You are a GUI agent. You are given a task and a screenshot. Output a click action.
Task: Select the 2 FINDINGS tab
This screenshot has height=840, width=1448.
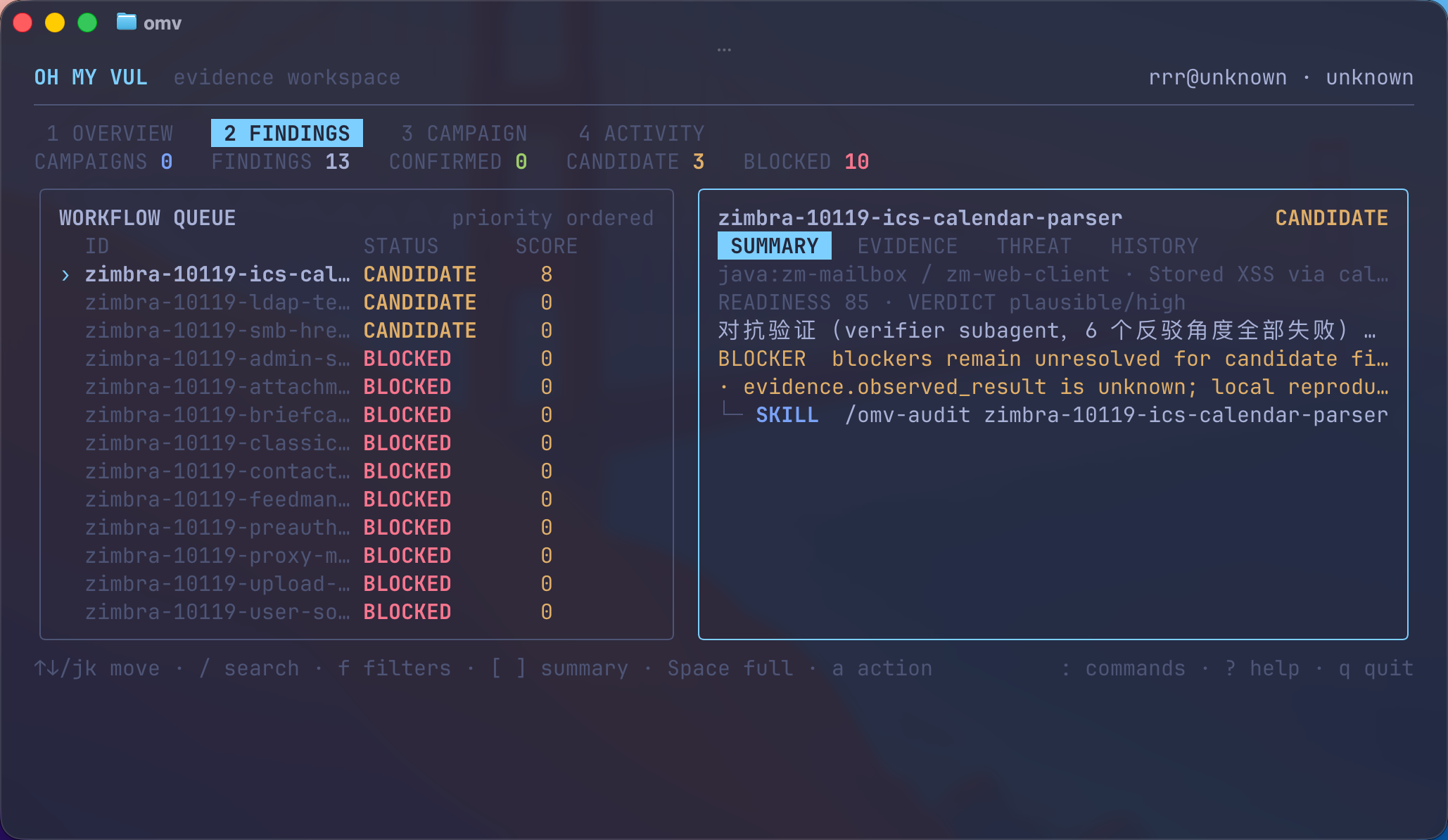click(x=287, y=133)
